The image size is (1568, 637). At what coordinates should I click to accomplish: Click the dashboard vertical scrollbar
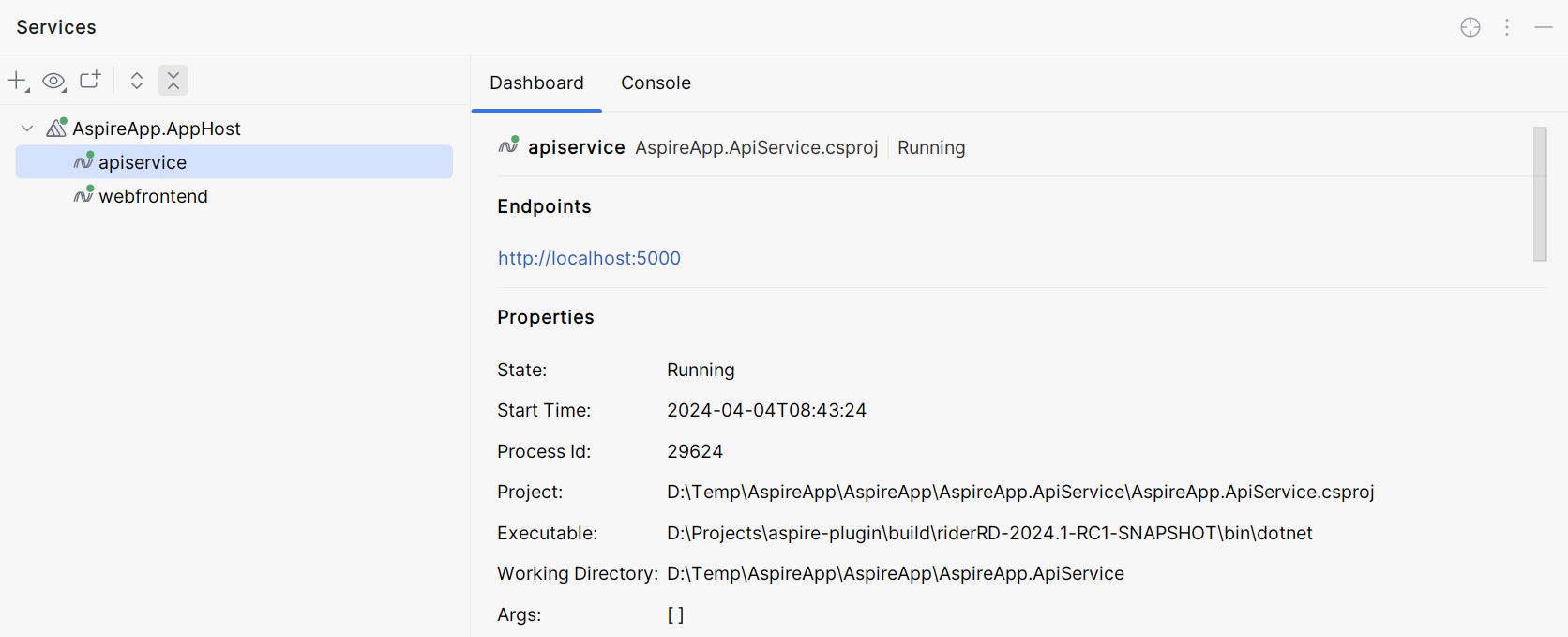pos(1540,193)
